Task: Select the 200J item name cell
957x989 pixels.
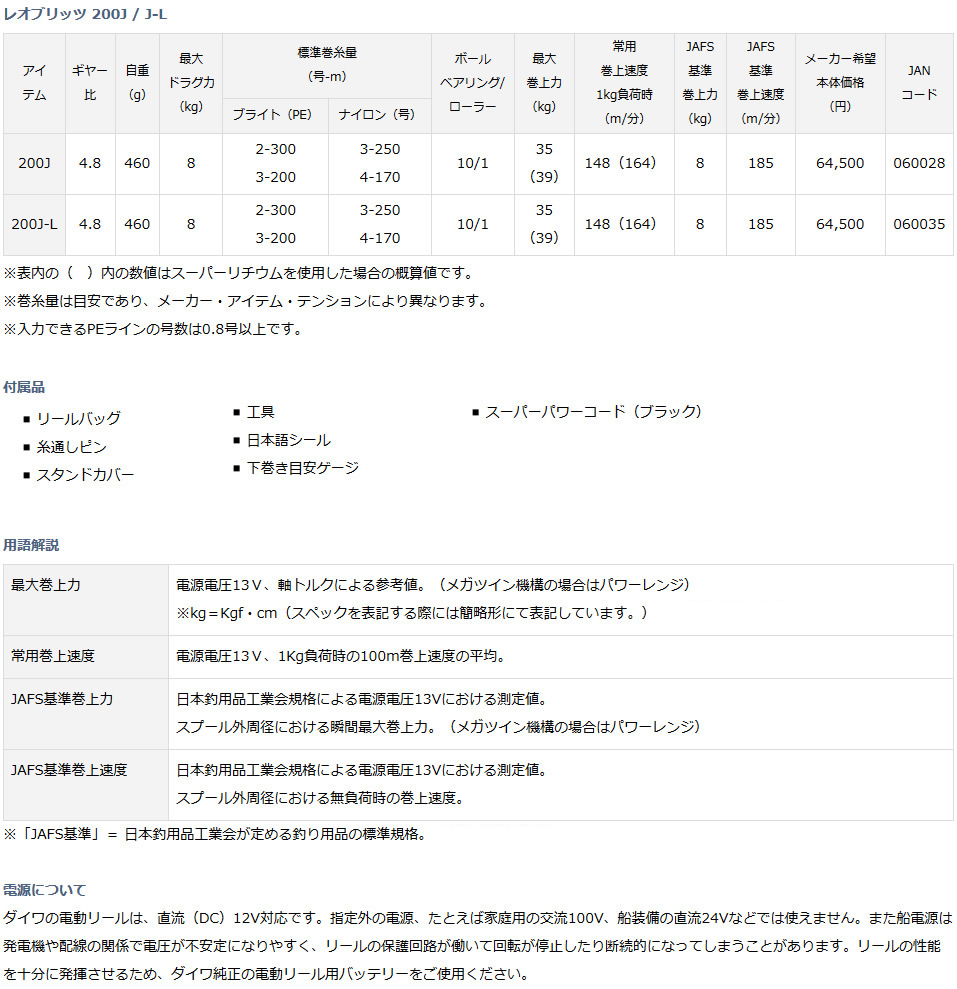Action: tap(34, 163)
